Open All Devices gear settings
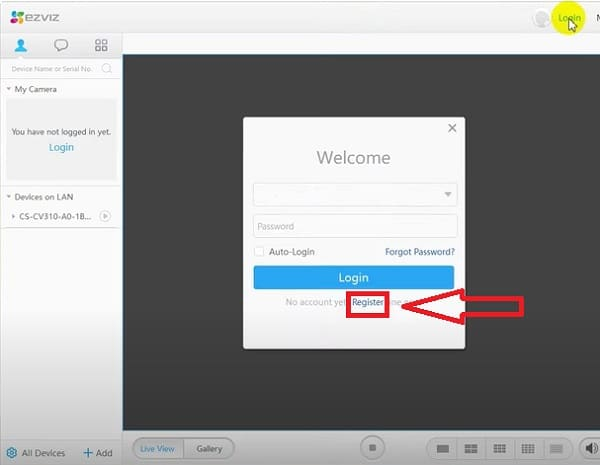 coord(11,453)
